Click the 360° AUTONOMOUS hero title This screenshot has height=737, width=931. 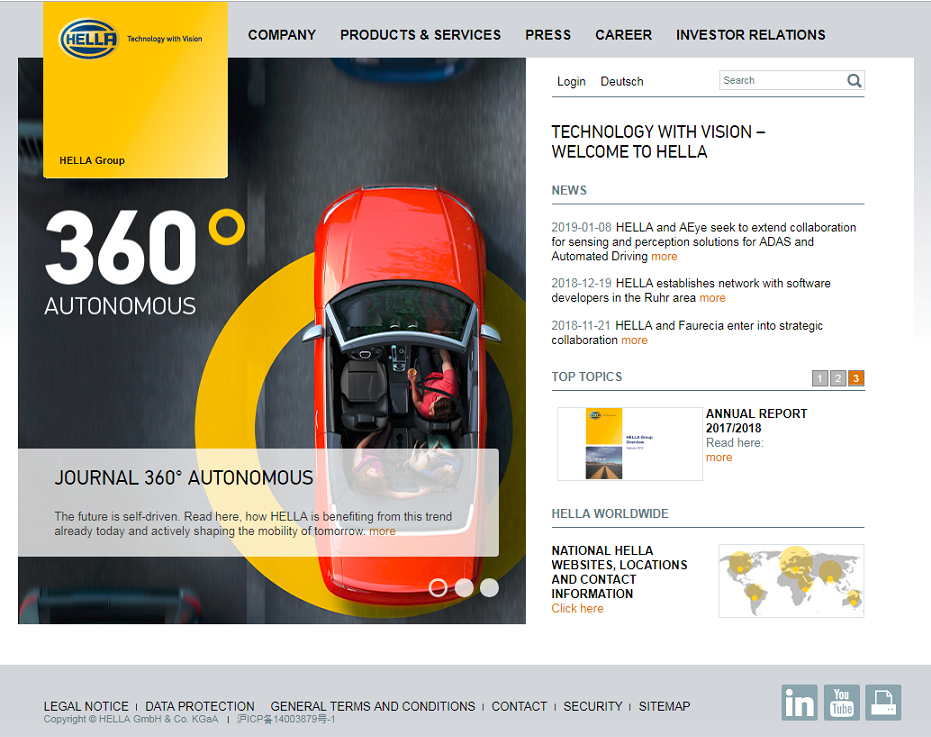pyautogui.click(x=145, y=262)
